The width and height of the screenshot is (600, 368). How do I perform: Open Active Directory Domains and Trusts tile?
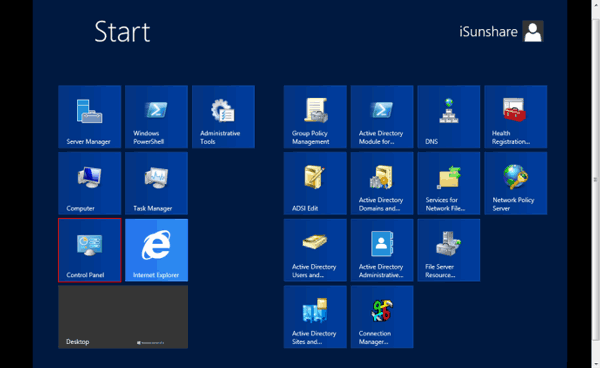(x=382, y=183)
